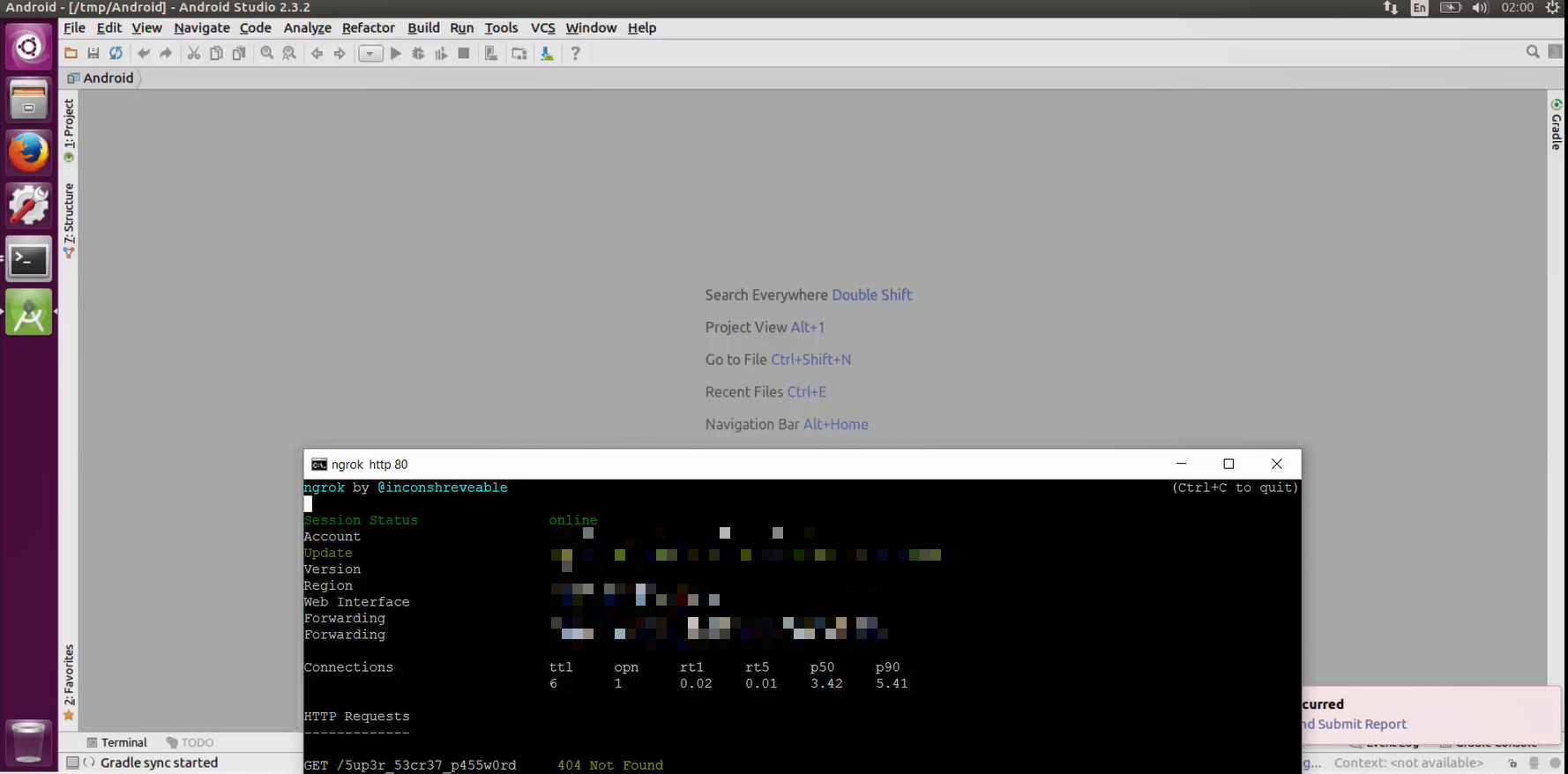Image resolution: width=1568 pixels, height=774 pixels.
Task: Toggle the tool window quick-access square
Action: pyautogui.click(x=72, y=763)
